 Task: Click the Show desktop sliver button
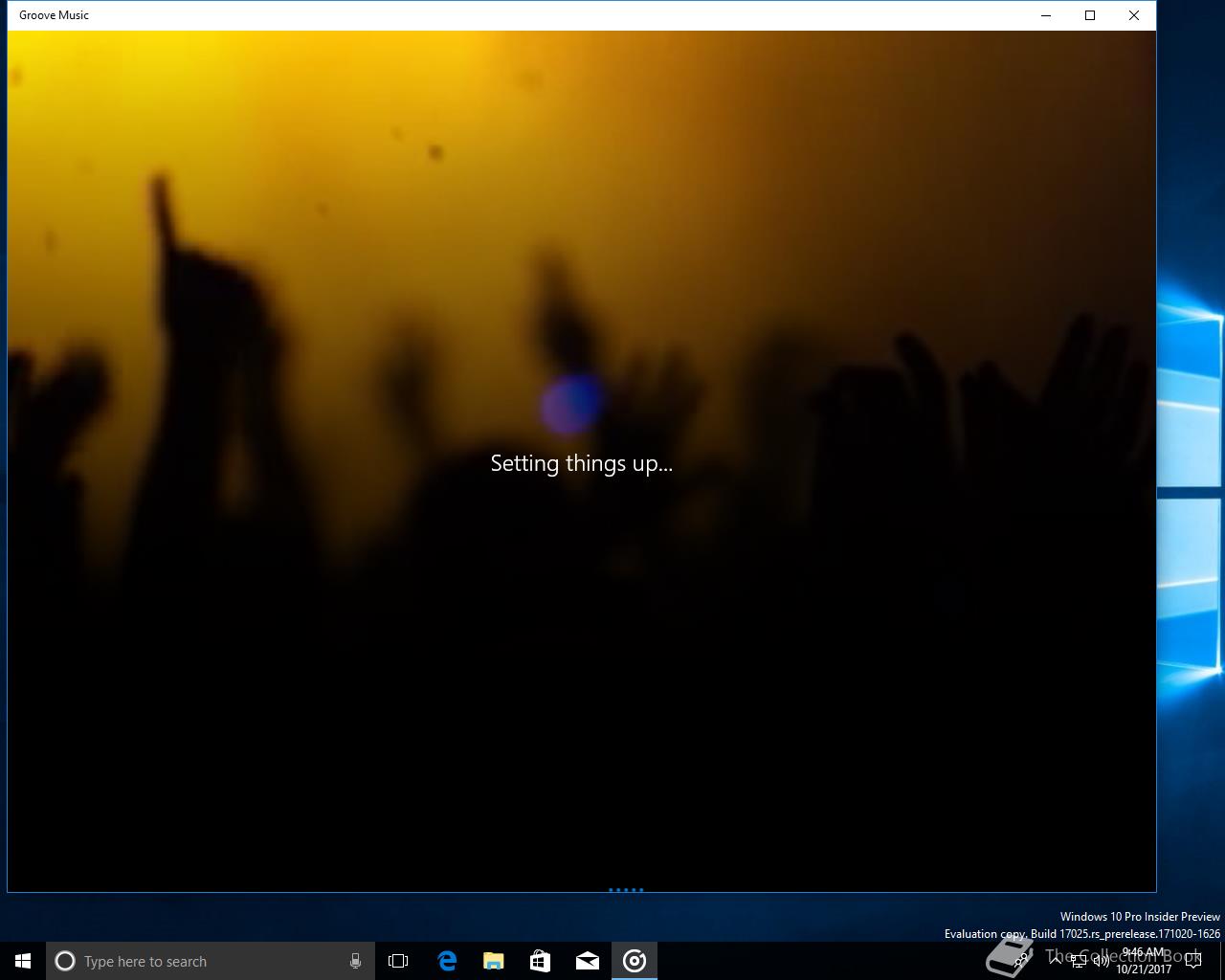(1222, 961)
